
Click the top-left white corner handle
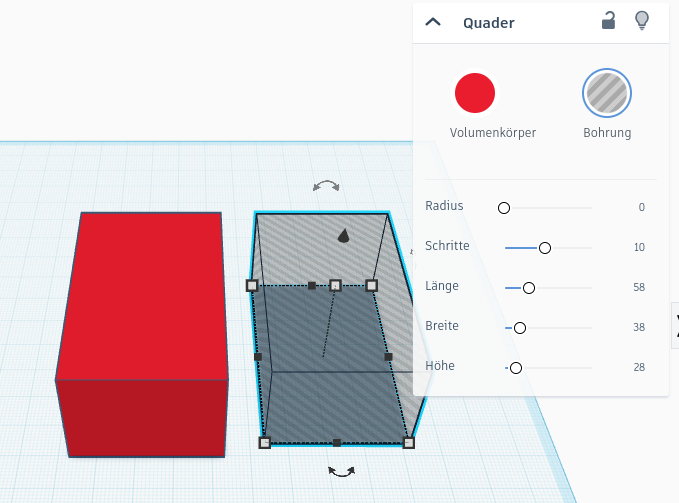coord(252,285)
